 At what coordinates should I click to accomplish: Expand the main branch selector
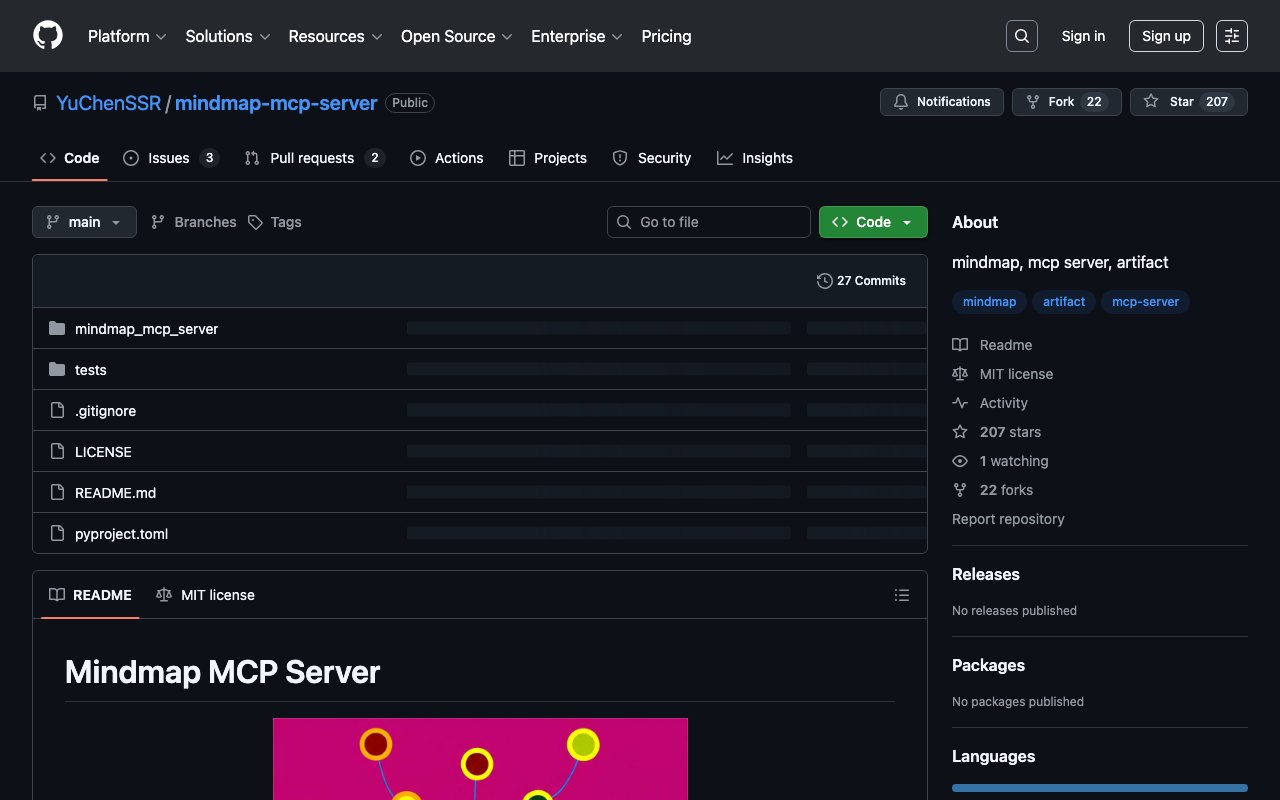pos(84,222)
